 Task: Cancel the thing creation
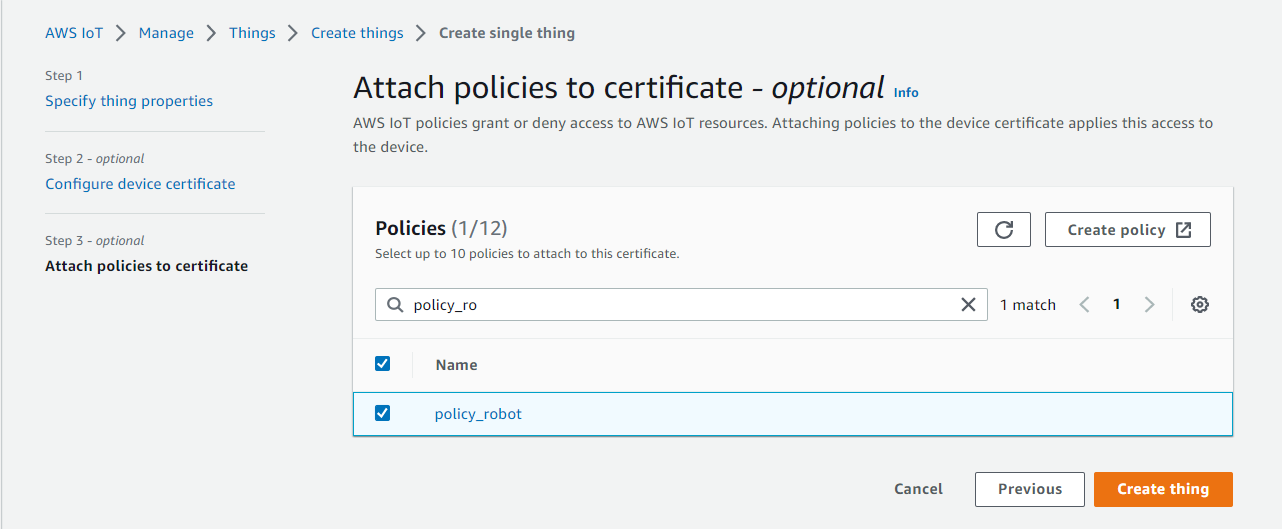pos(918,489)
